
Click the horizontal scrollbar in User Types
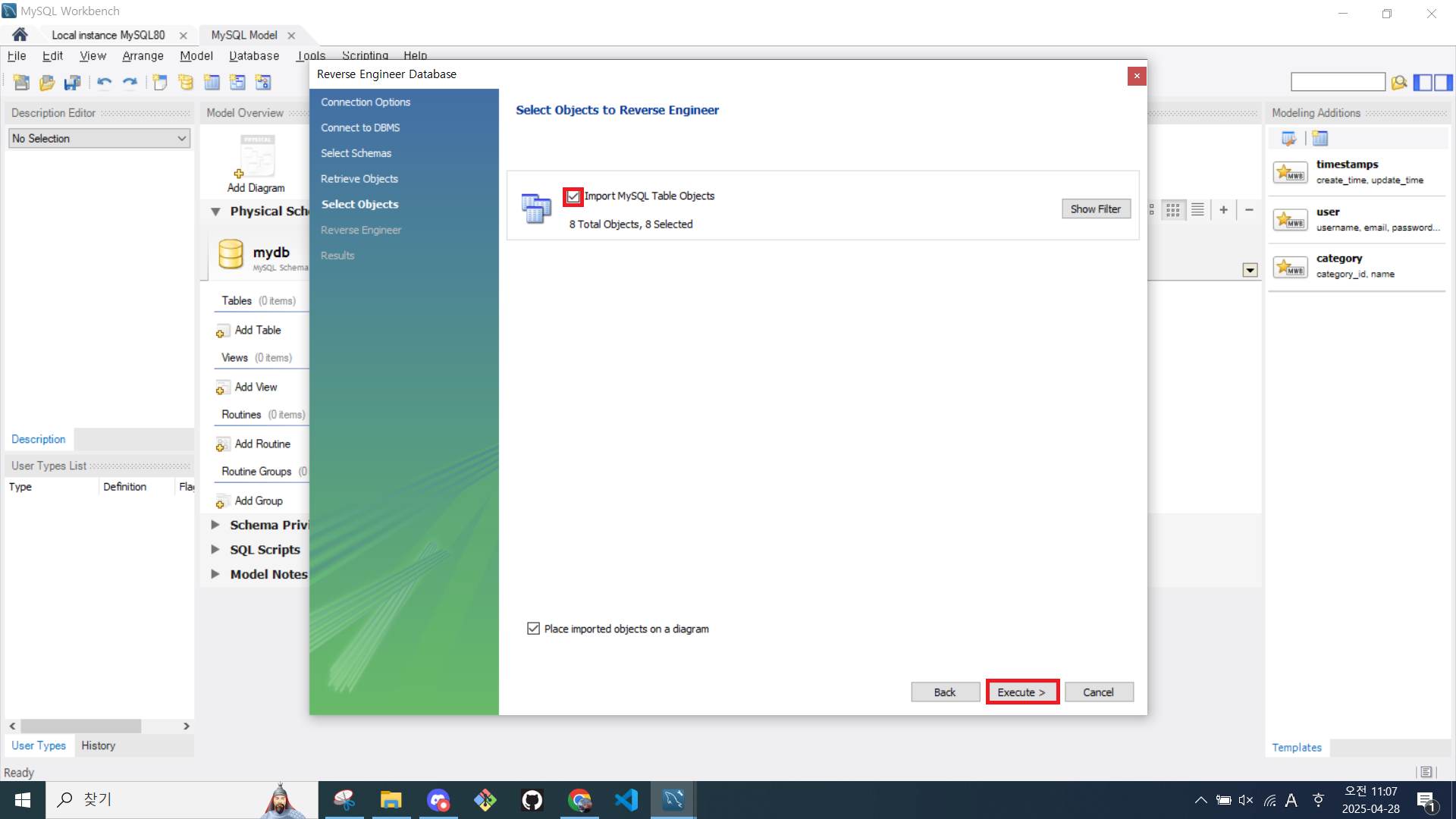pos(80,726)
